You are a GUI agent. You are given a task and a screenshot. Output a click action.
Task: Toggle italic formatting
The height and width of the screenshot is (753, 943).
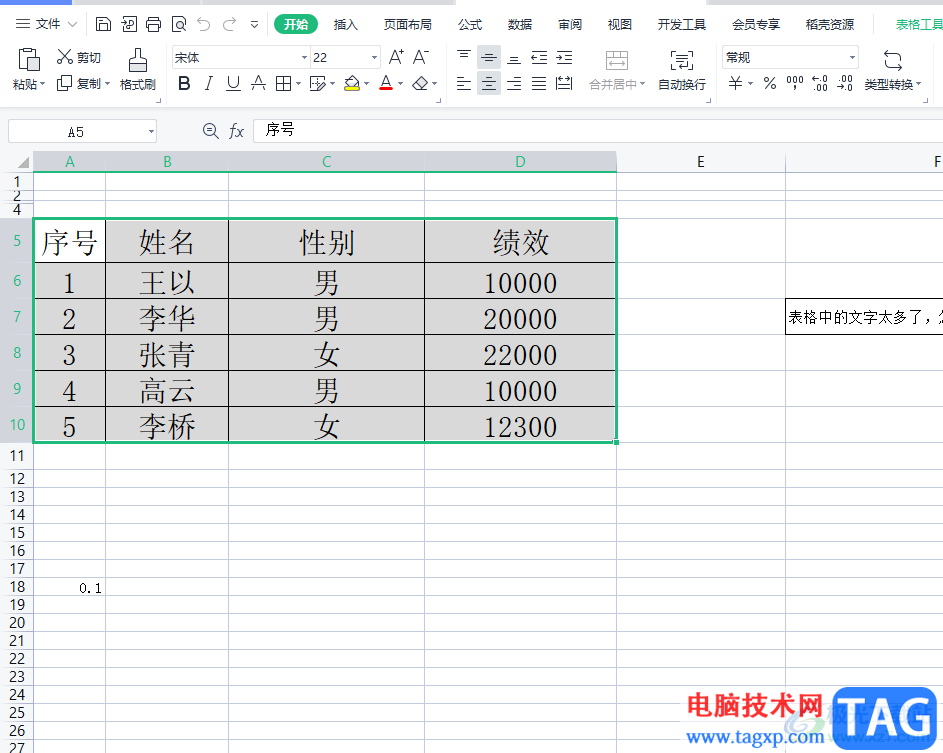point(209,83)
